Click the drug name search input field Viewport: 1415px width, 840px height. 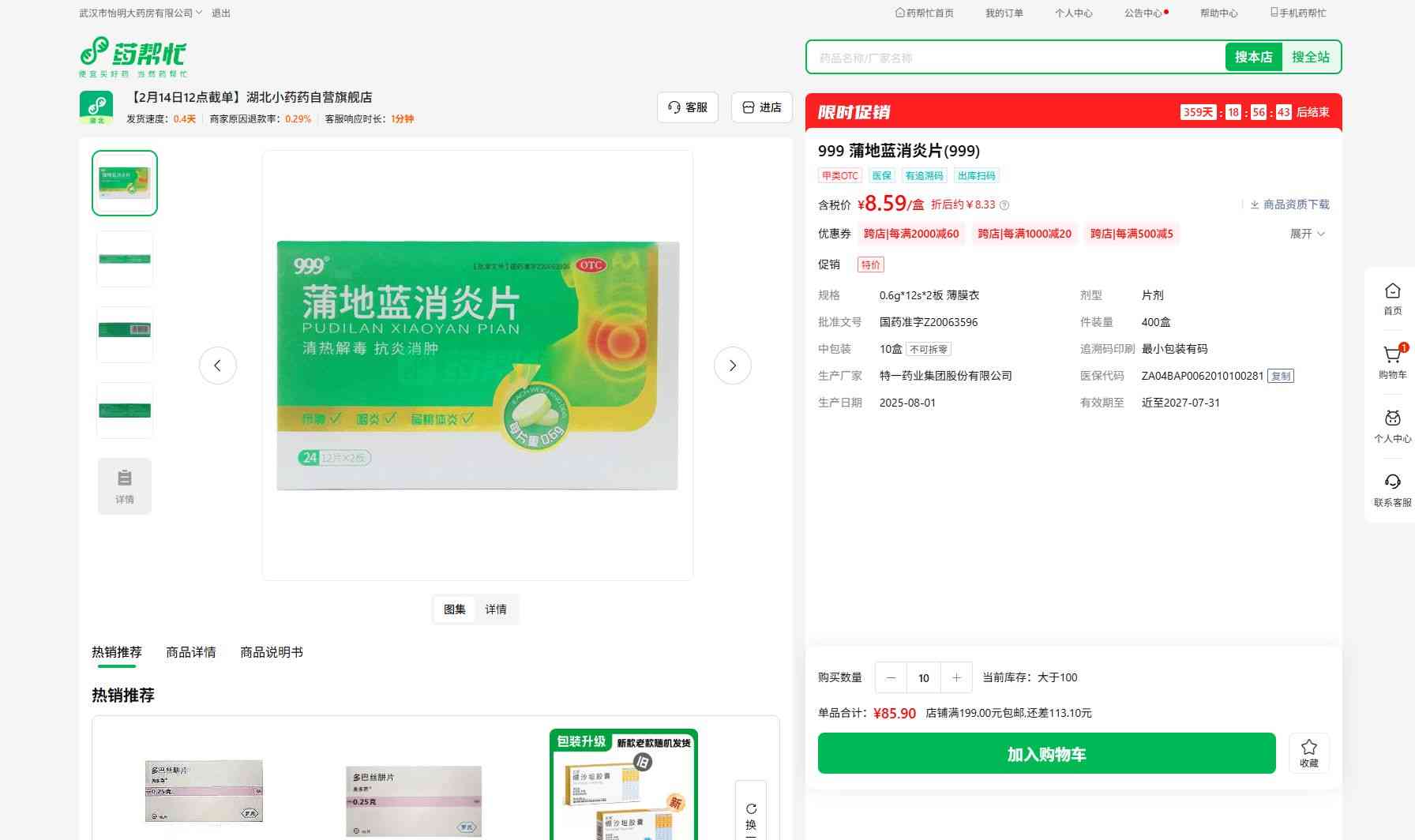[x=1015, y=58]
